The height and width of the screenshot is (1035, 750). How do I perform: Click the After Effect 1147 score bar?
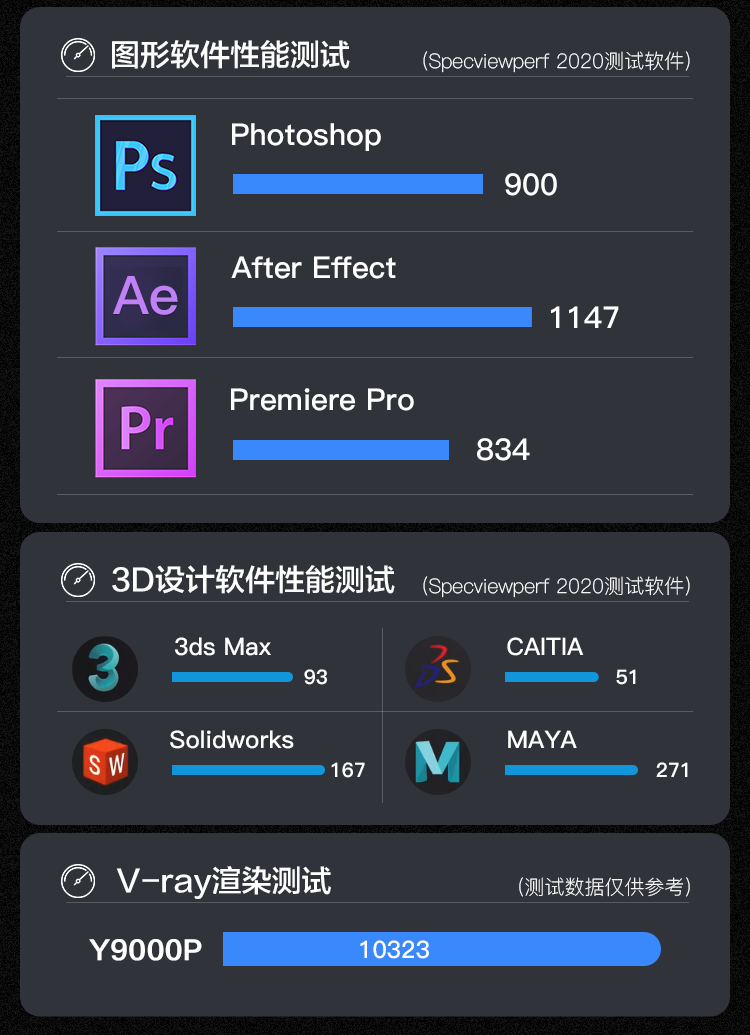382,317
